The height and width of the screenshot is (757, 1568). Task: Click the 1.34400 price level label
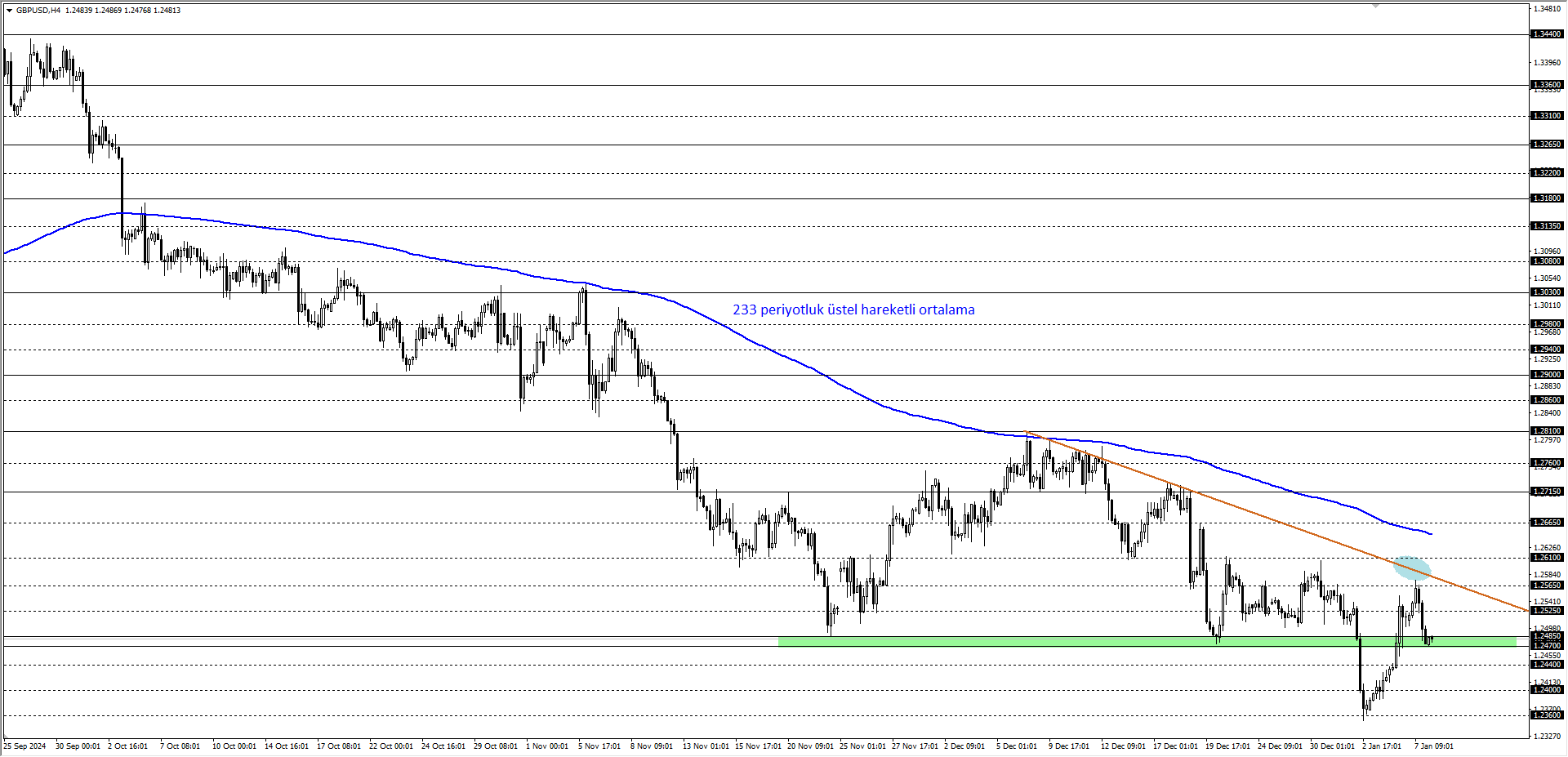tap(1547, 34)
